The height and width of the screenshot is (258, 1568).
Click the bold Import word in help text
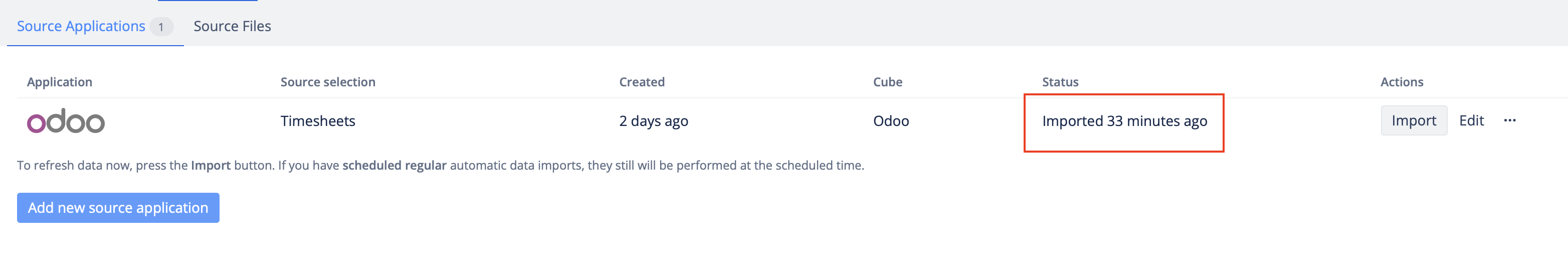pos(211,166)
